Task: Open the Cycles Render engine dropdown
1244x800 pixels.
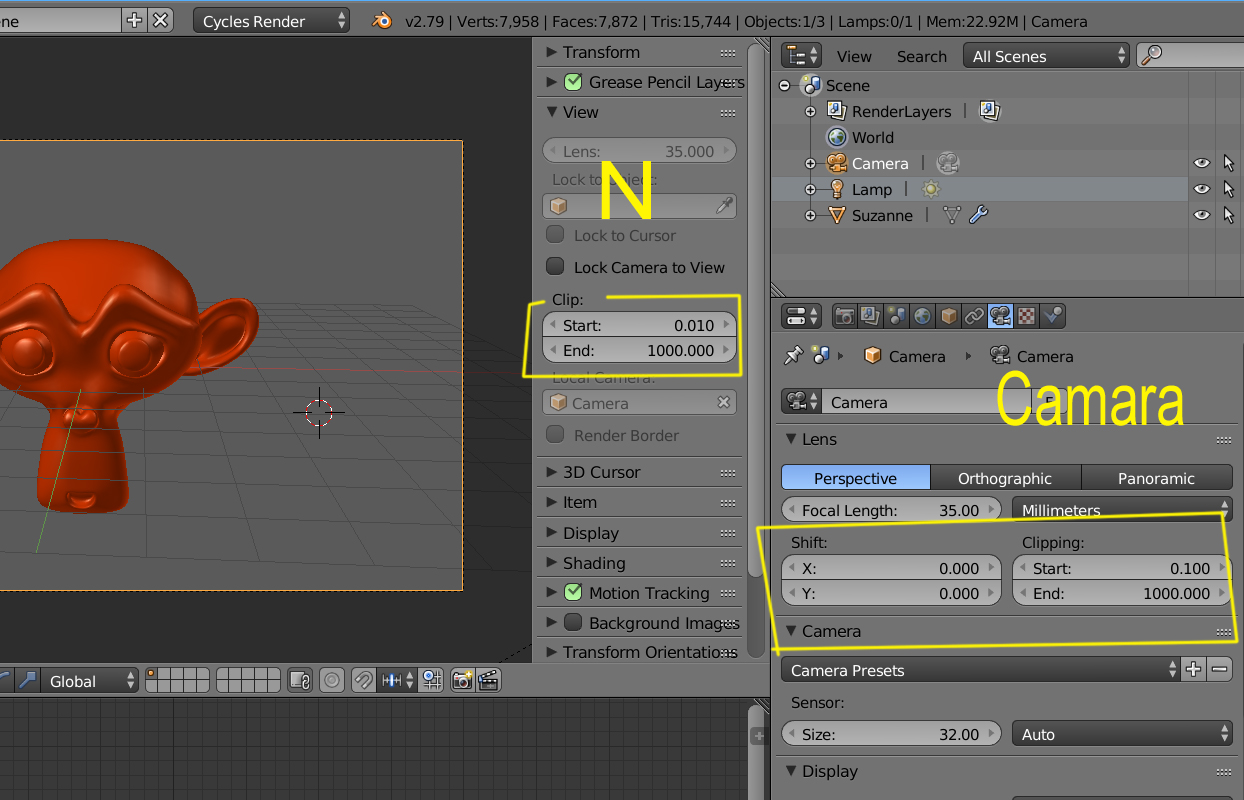Action: click(271, 21)
